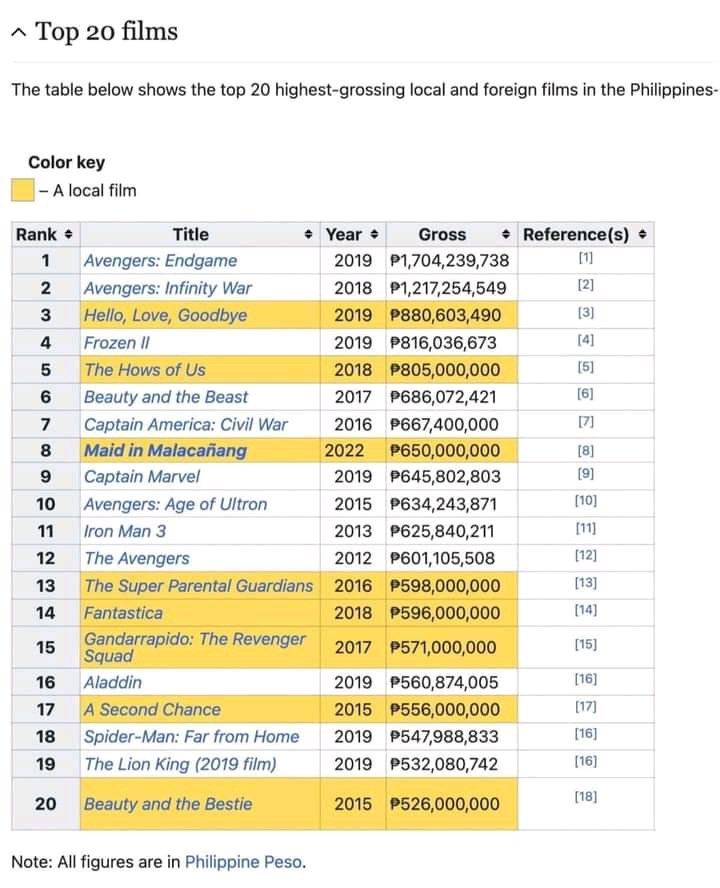Follow the Philippine Peso link

[x=243, y=862]
